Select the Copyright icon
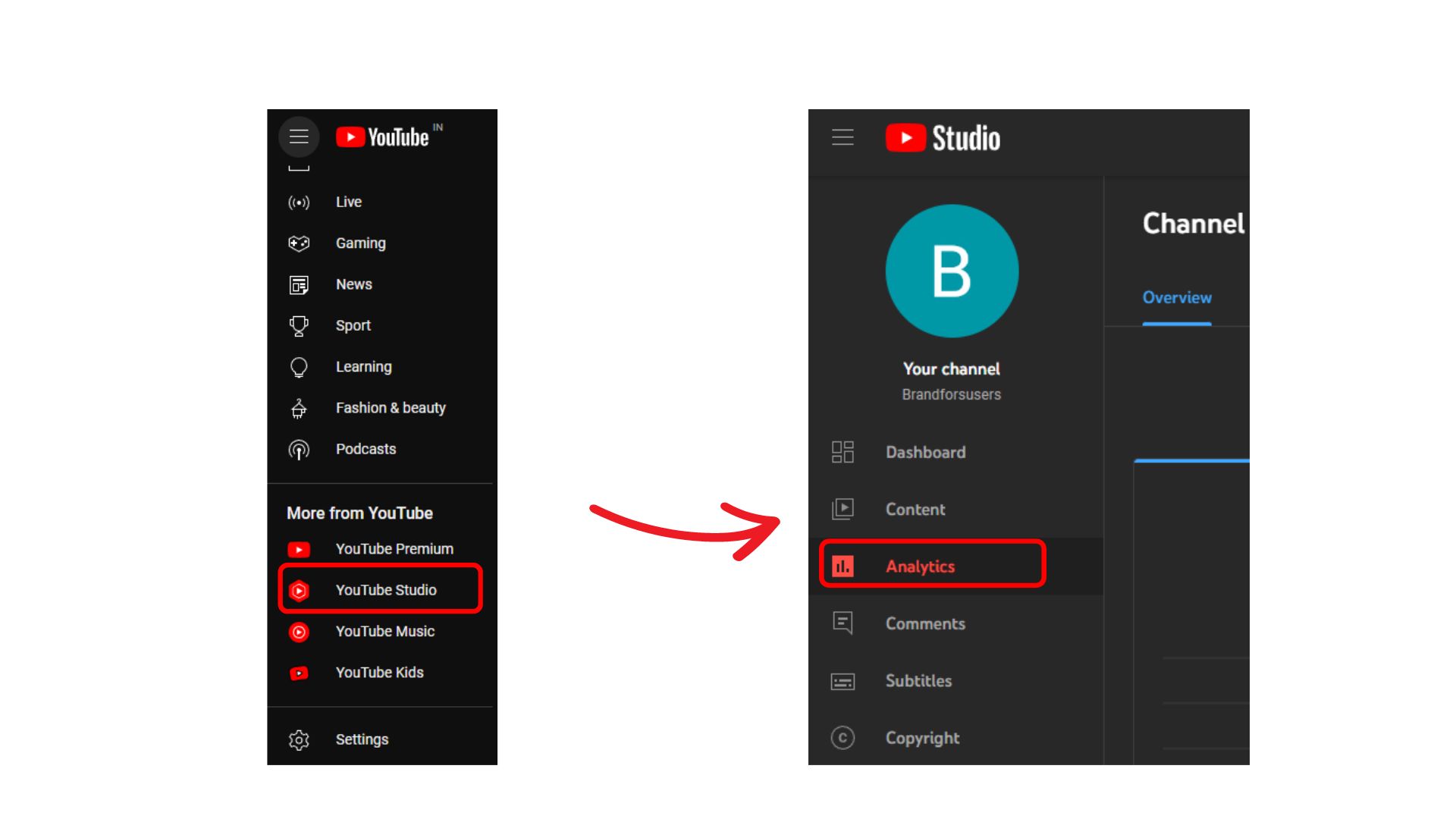1456x819 pixels. click(x=843, y=737)
